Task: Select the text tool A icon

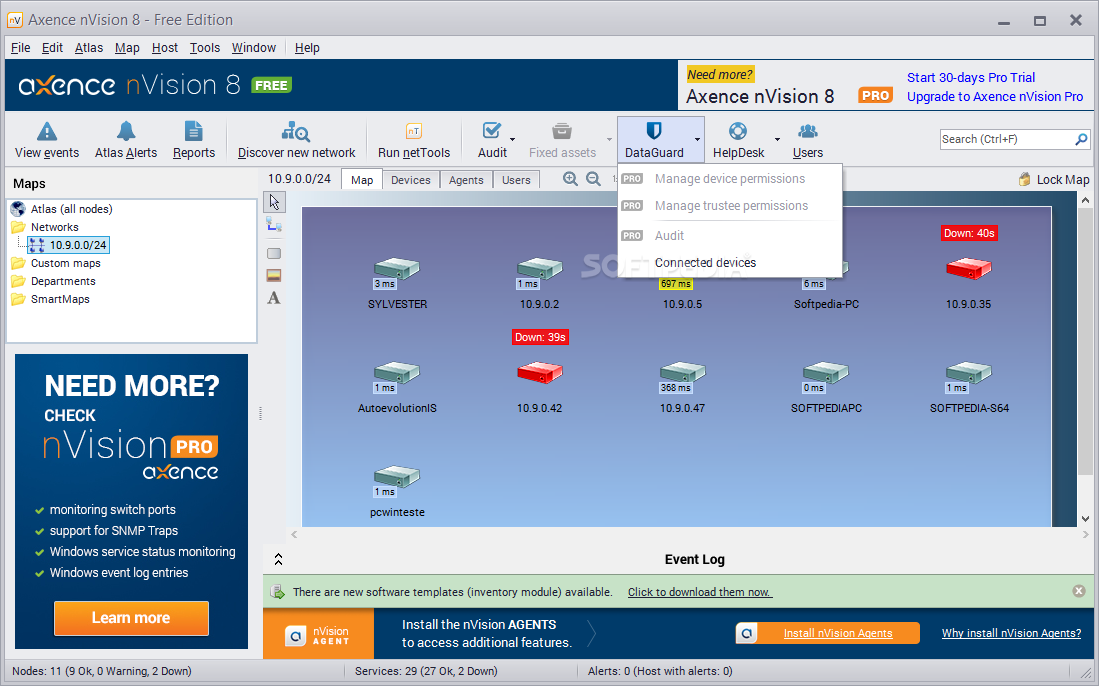Action: click(x=274, y=298)
